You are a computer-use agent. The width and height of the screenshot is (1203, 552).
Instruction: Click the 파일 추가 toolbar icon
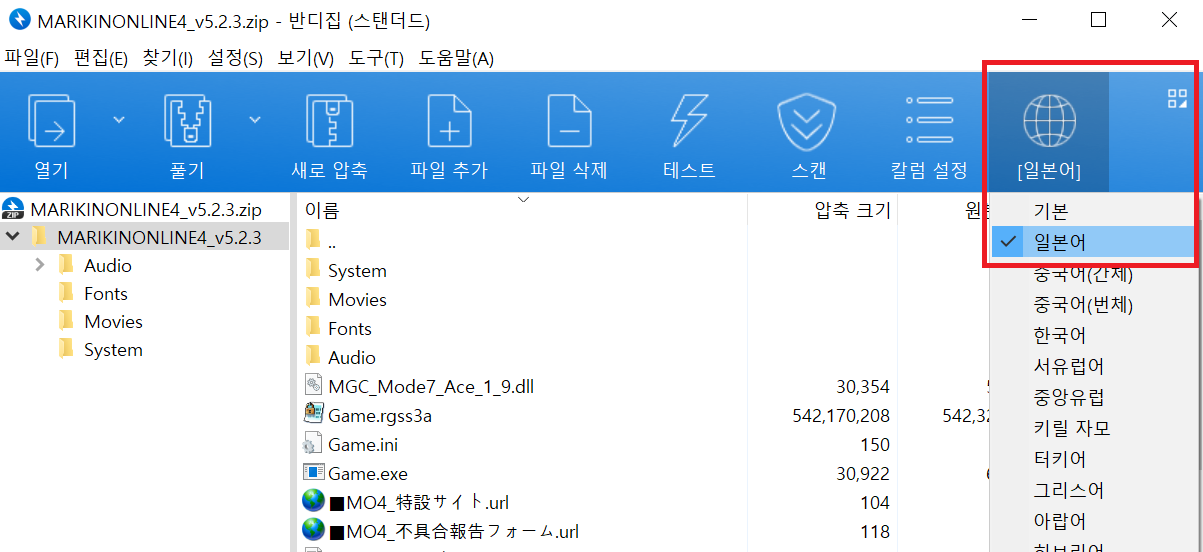click(449, 120)
